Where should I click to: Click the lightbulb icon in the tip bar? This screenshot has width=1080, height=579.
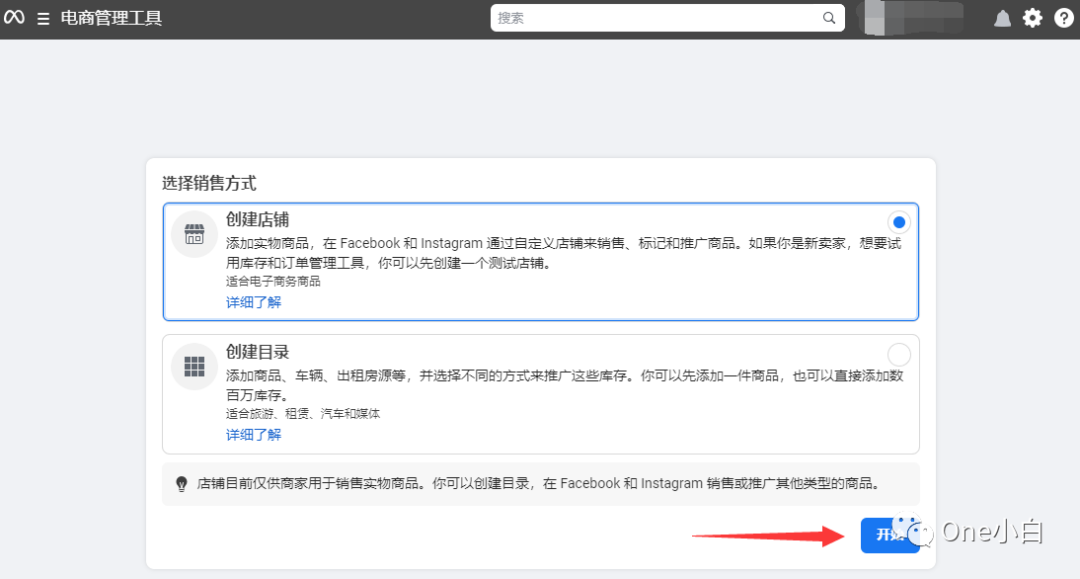(x=181, y=483)
